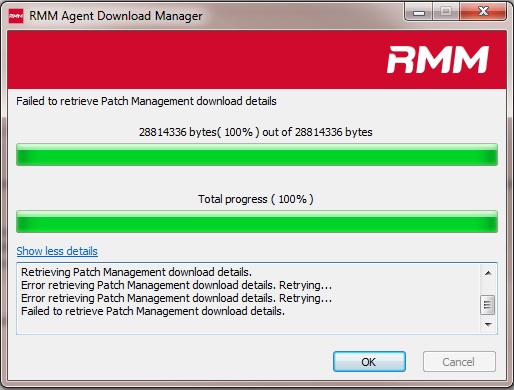Viewport: 514px width, 390px height.
Task: Click the disabled maximize button
Action: coord(446,12)
